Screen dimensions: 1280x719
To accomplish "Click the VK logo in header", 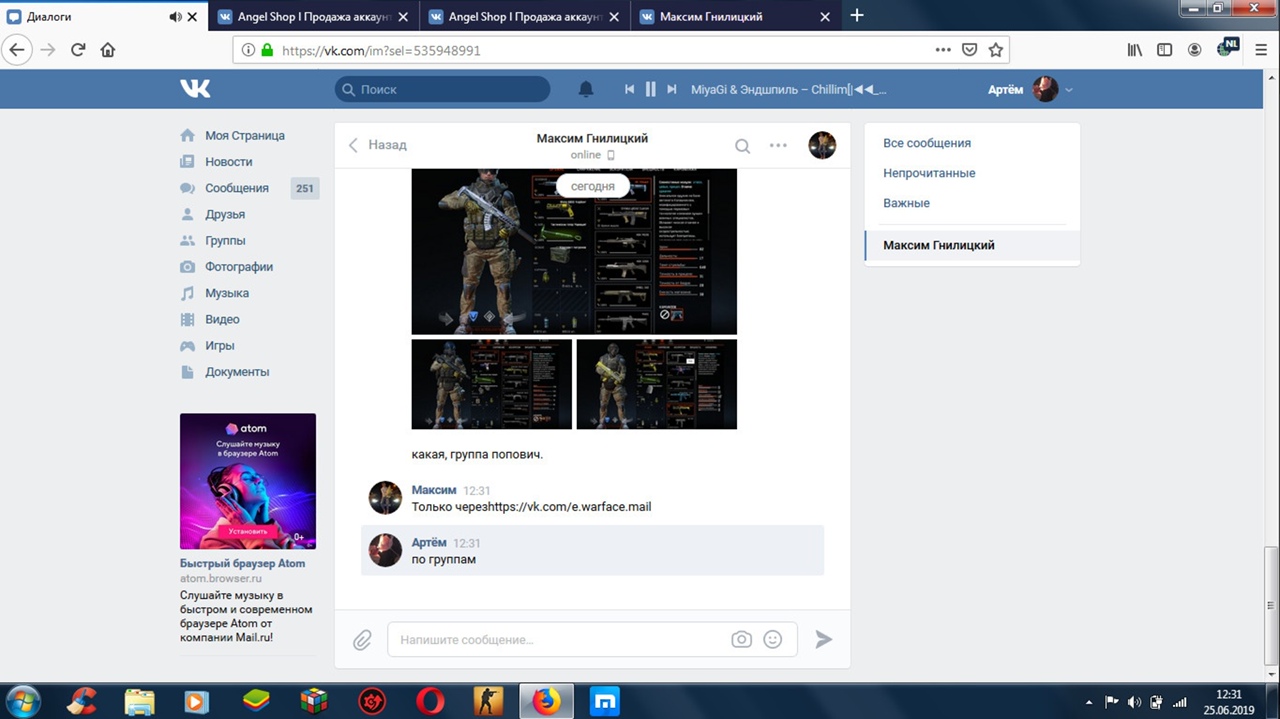I will 195,89.
